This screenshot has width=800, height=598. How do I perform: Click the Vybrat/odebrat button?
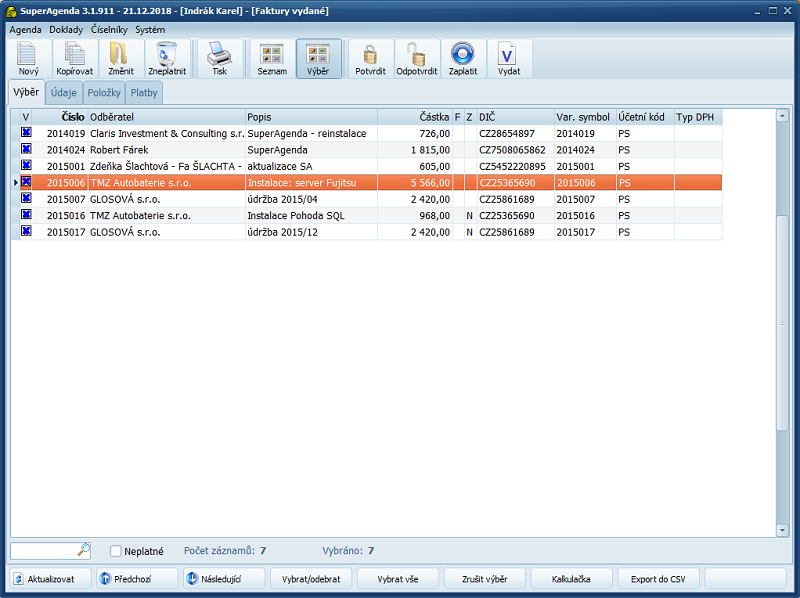point(311,579)
